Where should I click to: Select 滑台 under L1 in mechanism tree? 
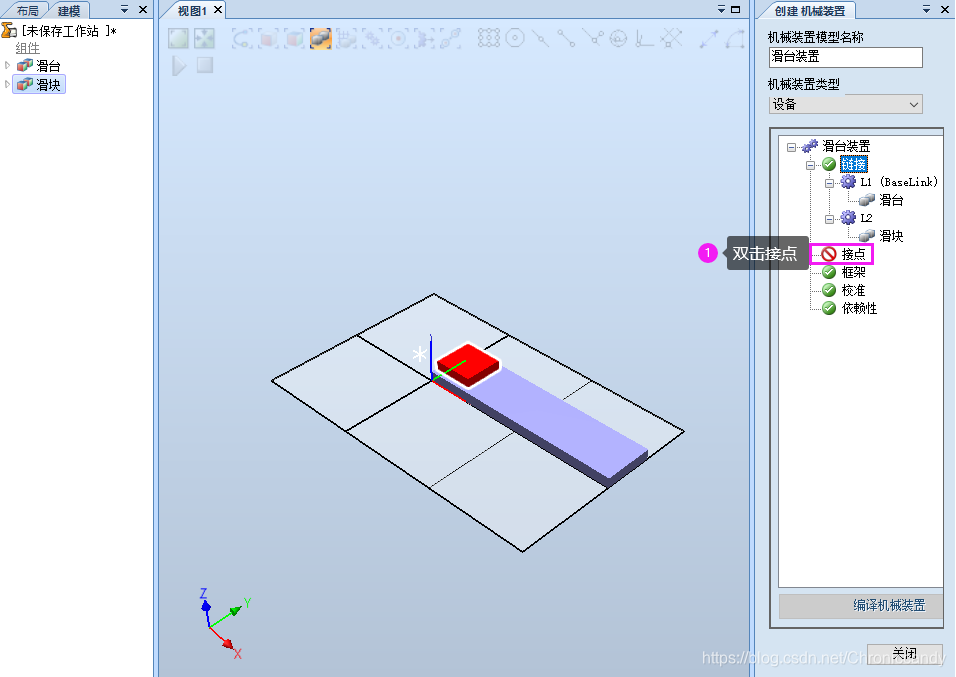[891, 200]
